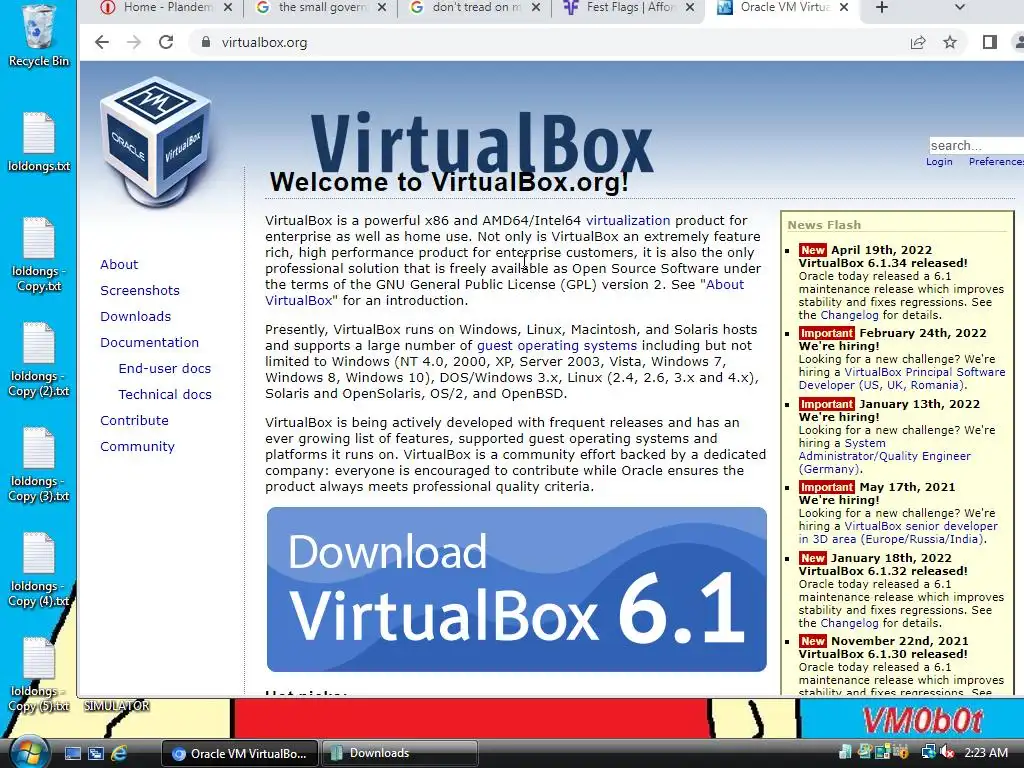1024x768 pixels.
Task: Open the Contribute sidebar link
Action: (x=134, y=421)
